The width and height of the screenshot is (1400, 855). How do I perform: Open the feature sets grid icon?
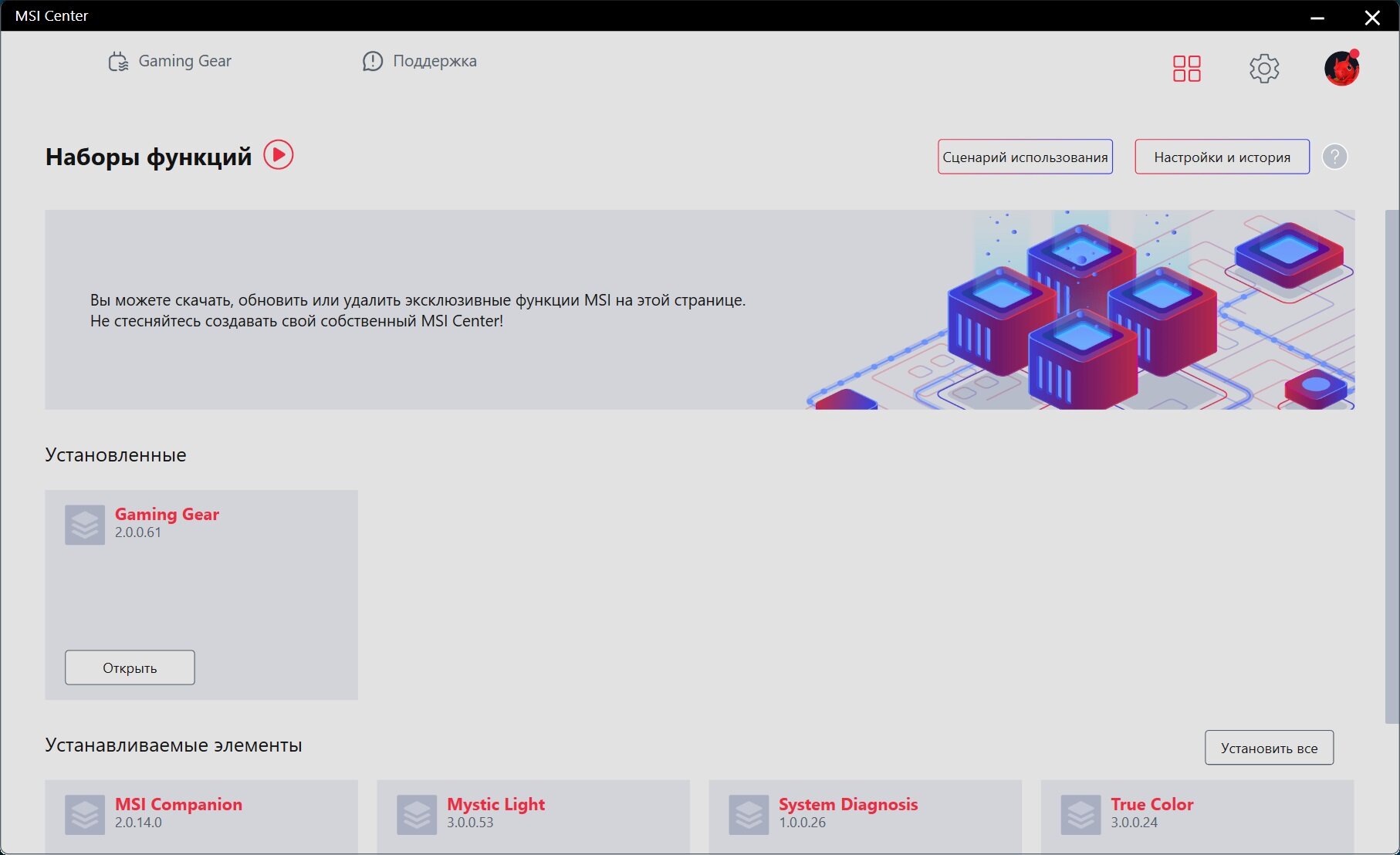[1186, 69]
